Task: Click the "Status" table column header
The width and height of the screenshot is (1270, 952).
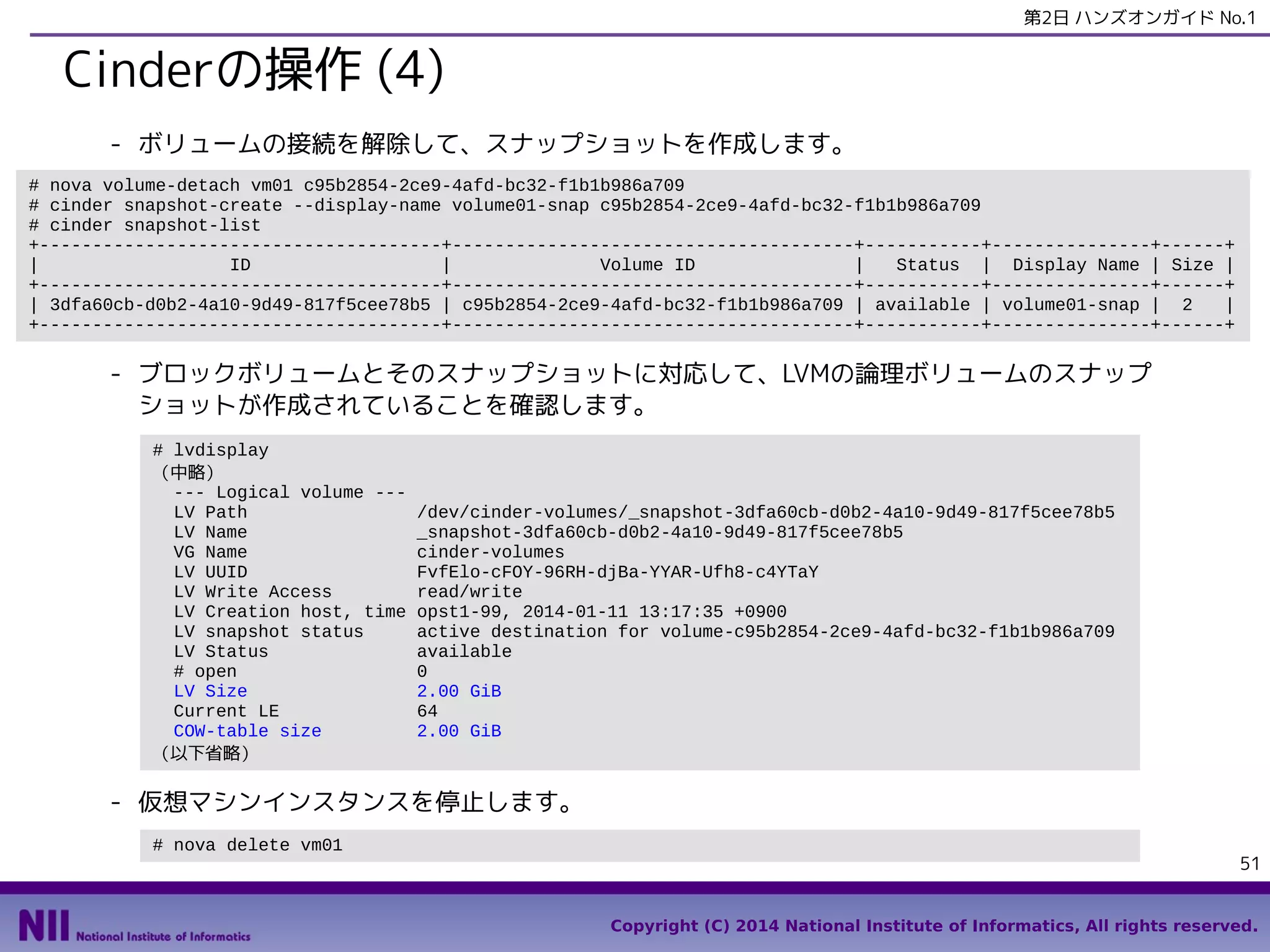Action: tap(928, 265)
